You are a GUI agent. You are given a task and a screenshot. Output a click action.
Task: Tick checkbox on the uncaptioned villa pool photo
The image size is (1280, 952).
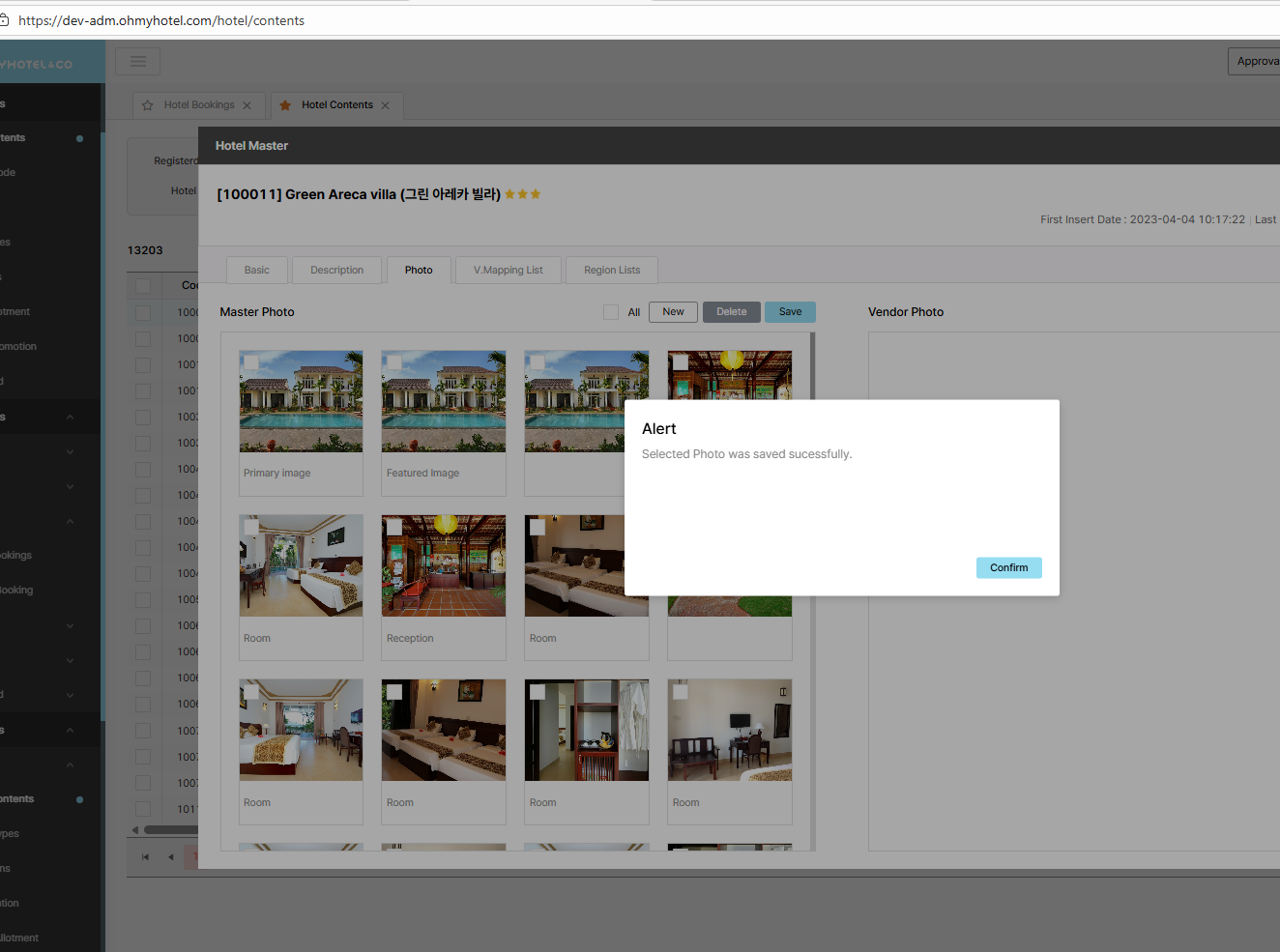pos(538,362)
